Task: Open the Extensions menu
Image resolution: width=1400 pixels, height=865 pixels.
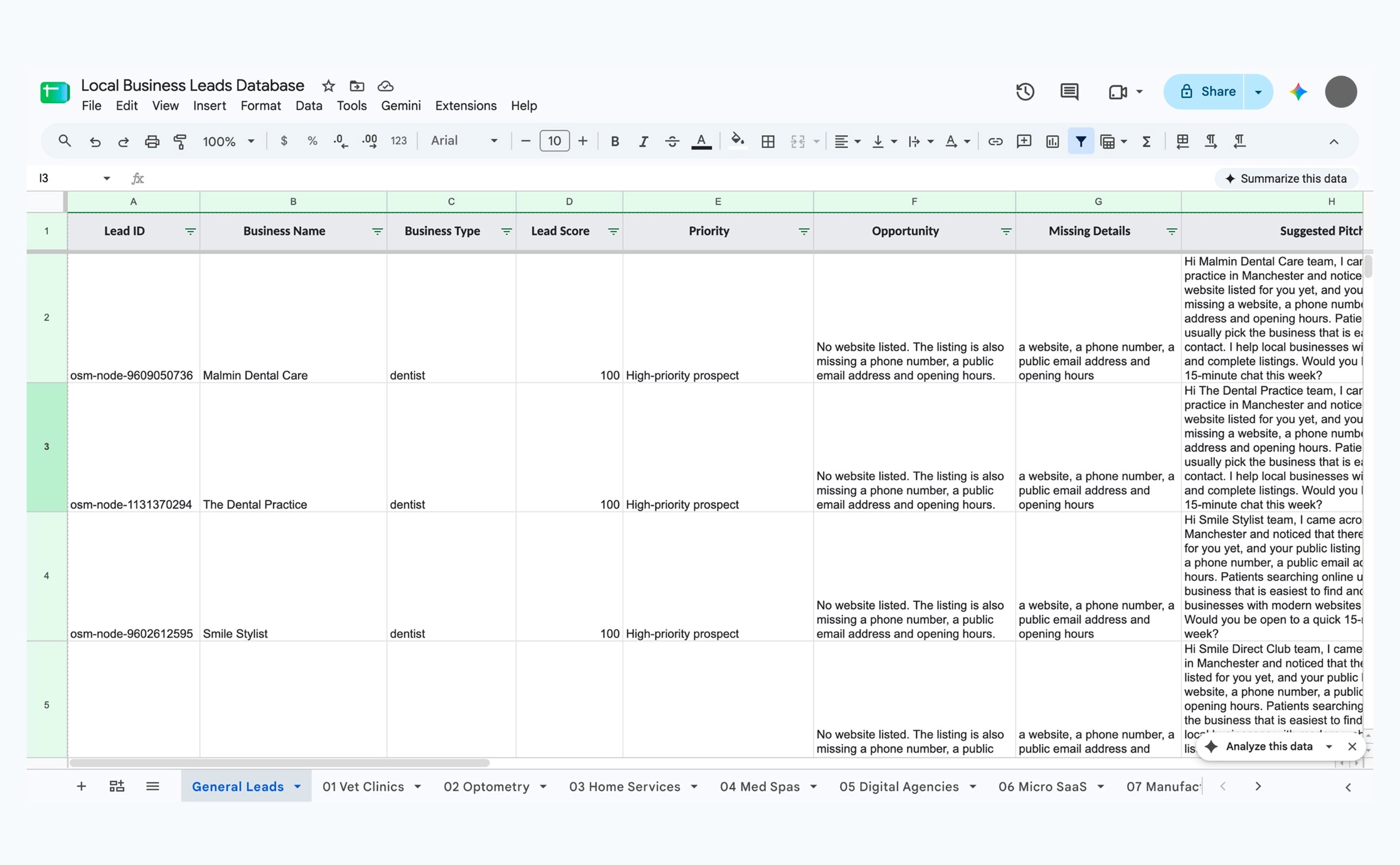Action: 466,106
